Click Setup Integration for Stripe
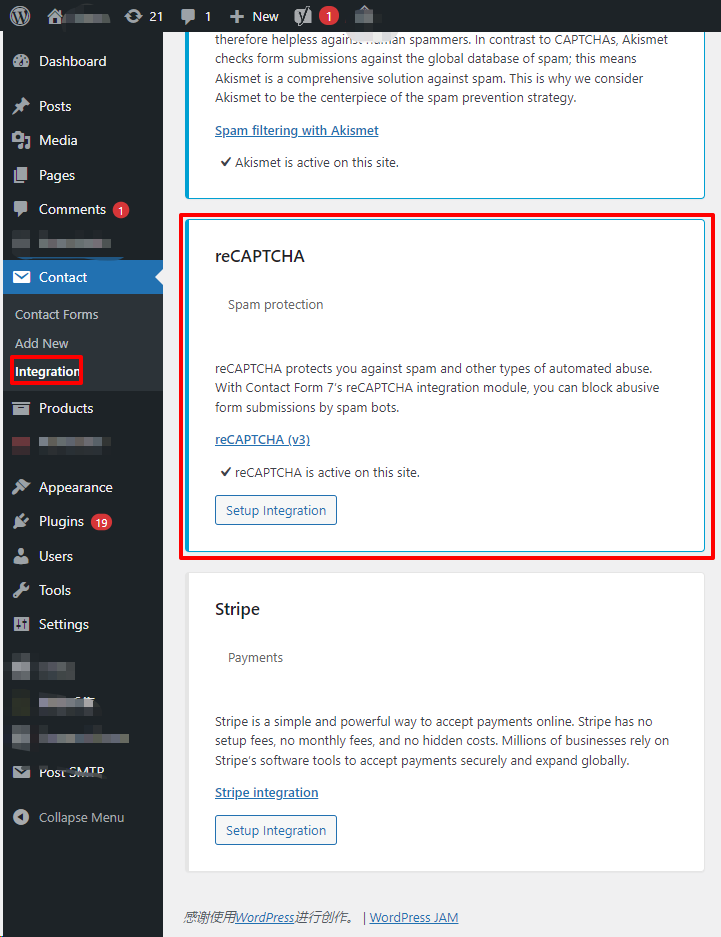Image resolution: width=721 pixels, height=937 pixels. (276, 830)
